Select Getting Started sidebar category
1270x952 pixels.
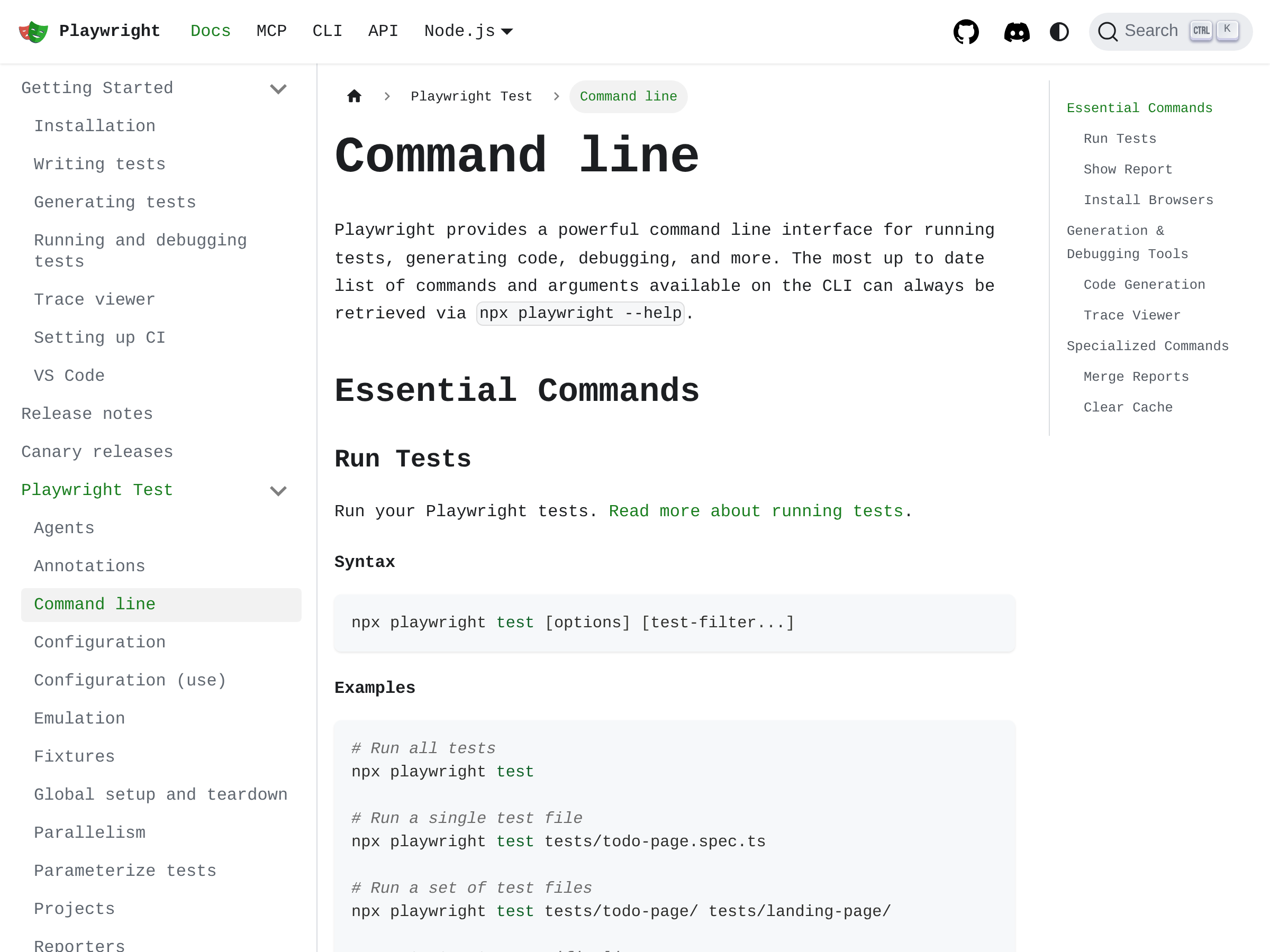point(97,88)
